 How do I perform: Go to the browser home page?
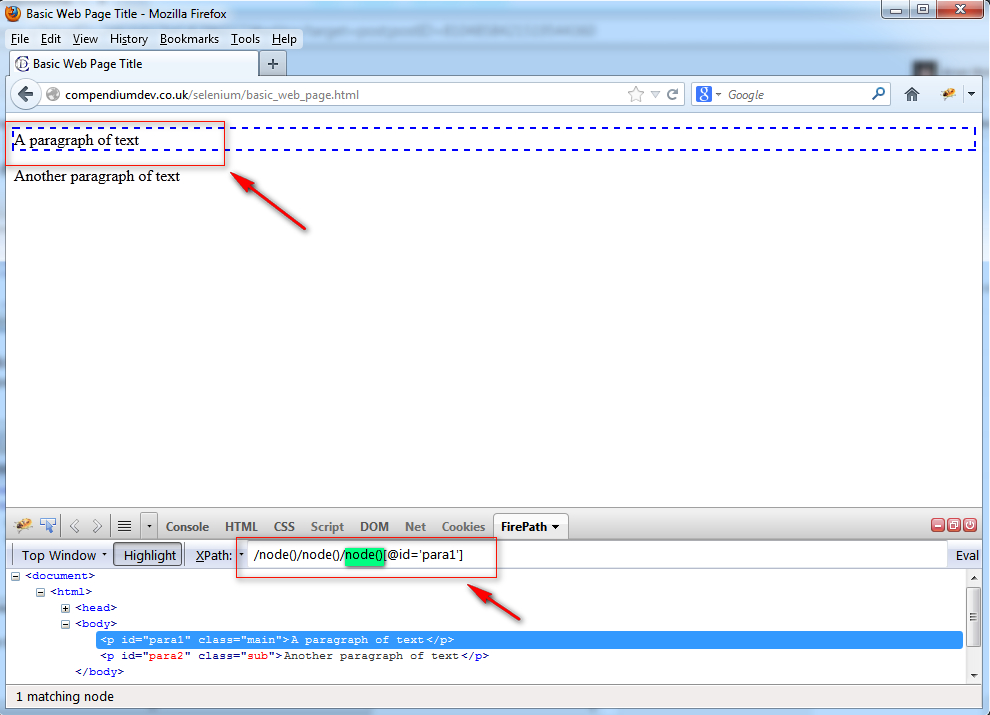911,93
